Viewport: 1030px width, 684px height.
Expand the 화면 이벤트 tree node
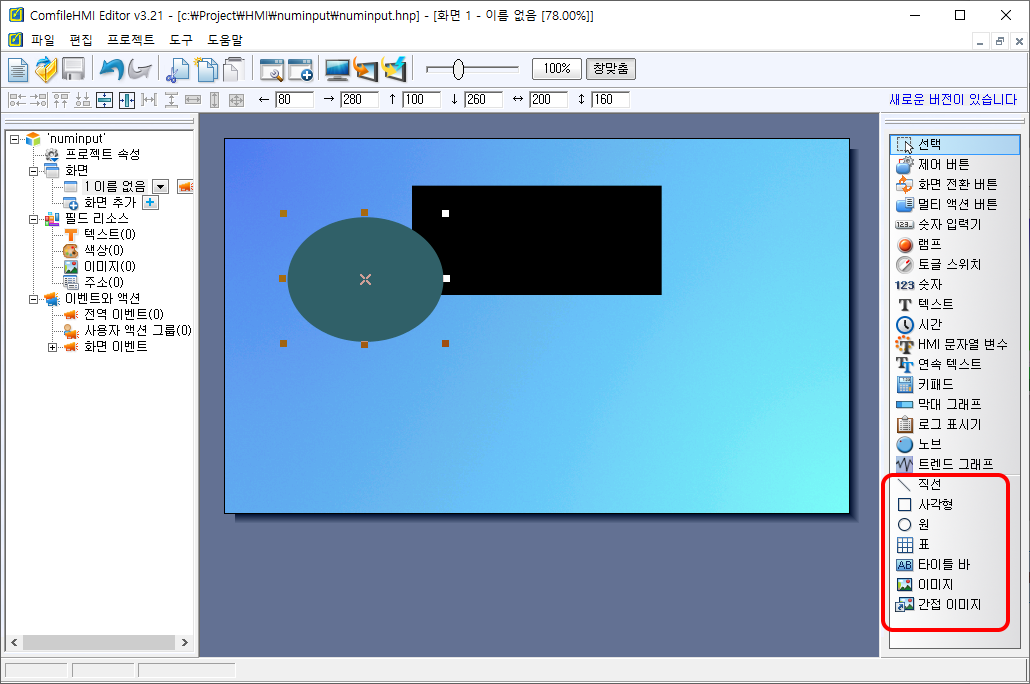(x=53, y=347)
